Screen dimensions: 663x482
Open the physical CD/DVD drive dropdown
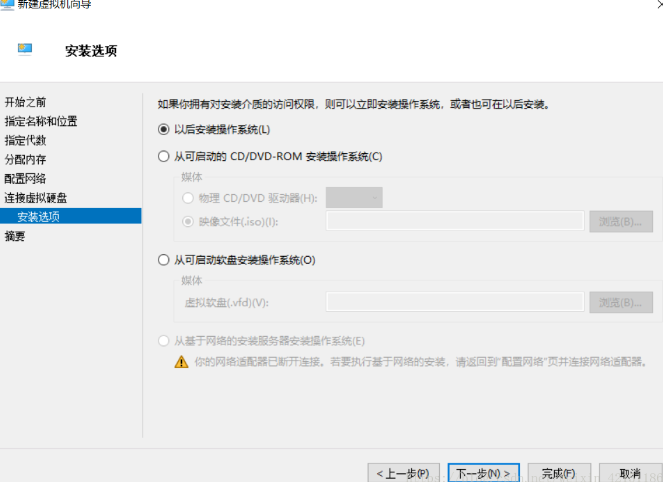(x=354, y=198)
